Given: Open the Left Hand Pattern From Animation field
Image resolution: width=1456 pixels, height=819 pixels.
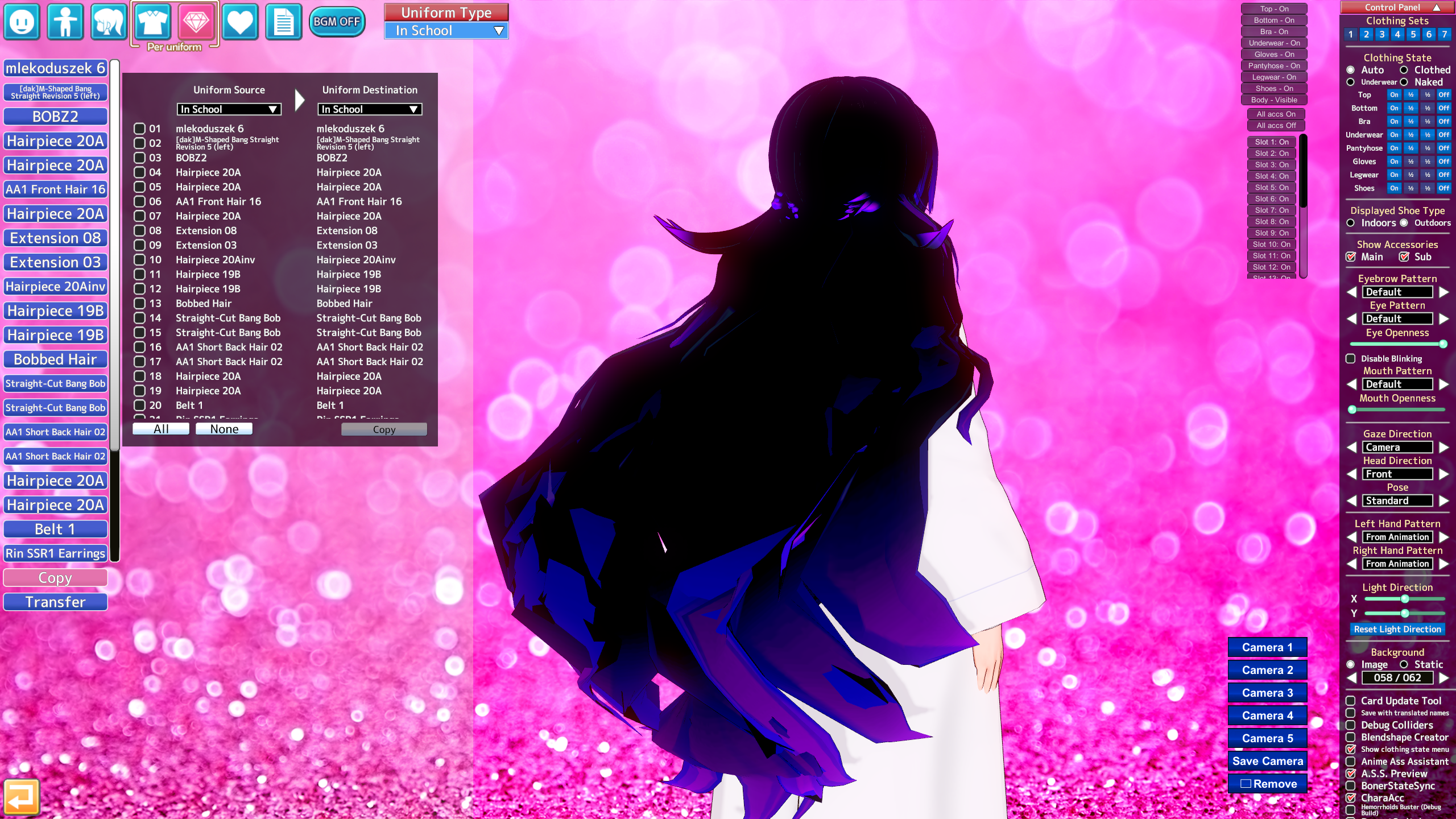Looking at the screenshot, I should click(1397, 537).
